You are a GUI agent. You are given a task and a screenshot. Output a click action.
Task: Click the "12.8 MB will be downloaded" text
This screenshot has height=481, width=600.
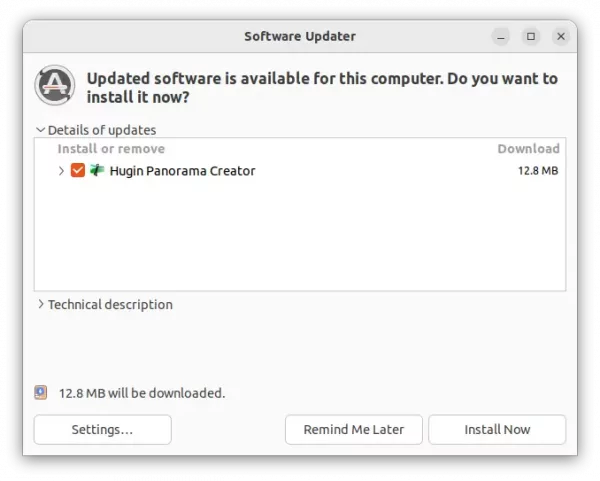point(142,393)
